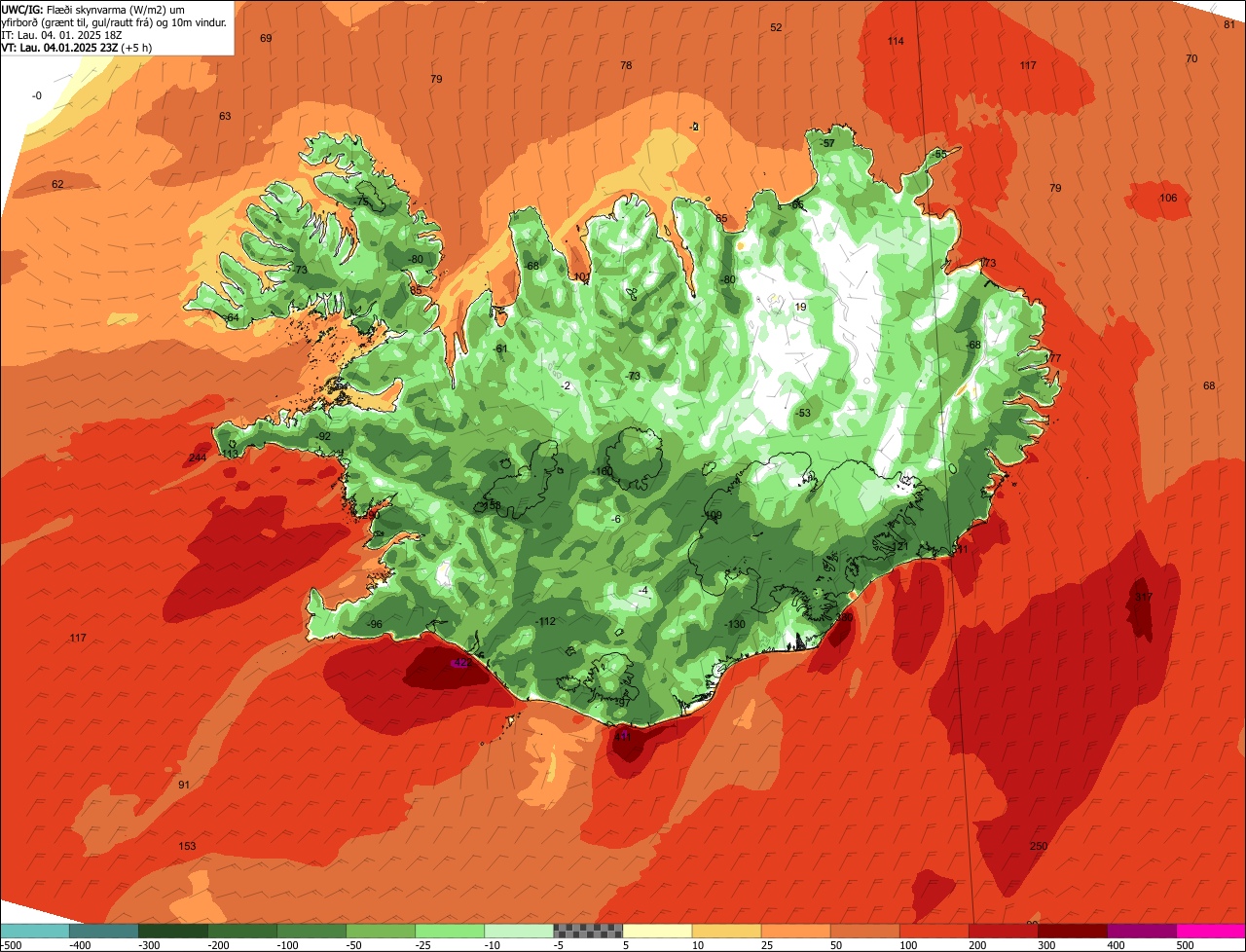Click the value "153" in the southwest sea
The width and height of the screenshot is (1246, 952).
coord(187,846)
